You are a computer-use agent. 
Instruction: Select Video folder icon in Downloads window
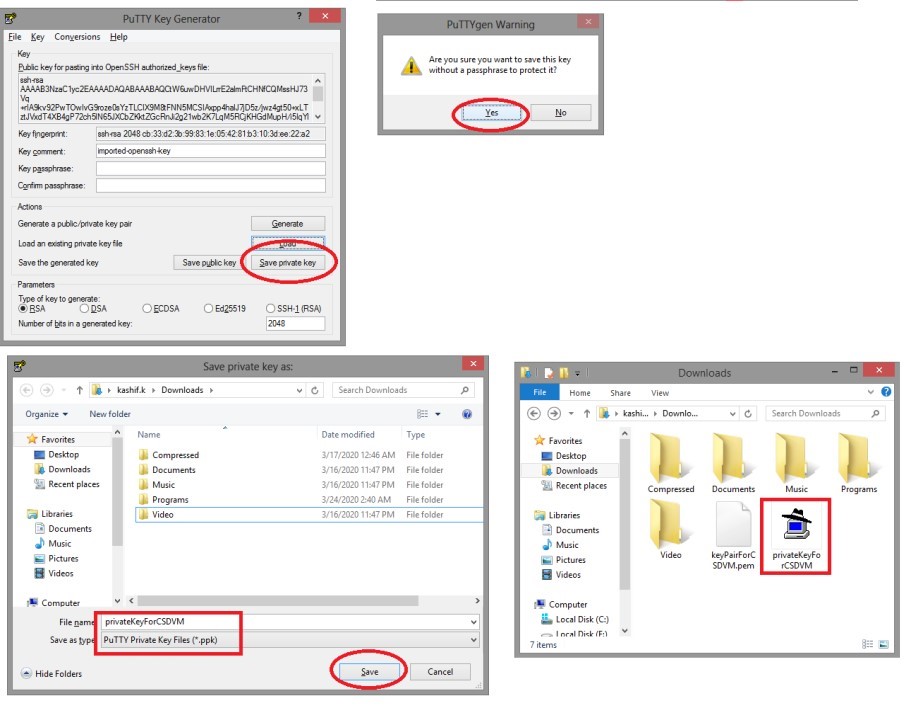click(x=670, y=529)
